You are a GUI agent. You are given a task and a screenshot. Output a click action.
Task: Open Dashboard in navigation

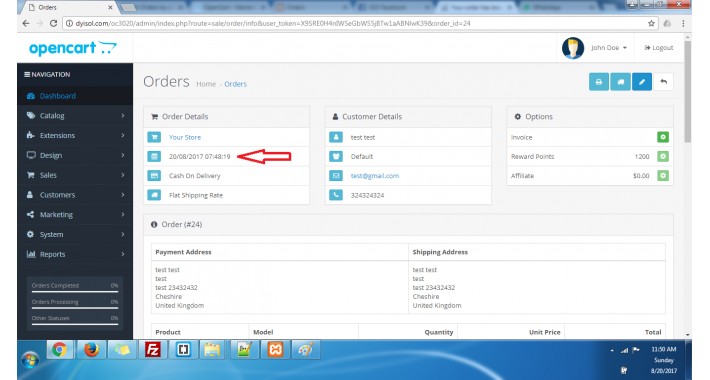click(x=75, y=96)
